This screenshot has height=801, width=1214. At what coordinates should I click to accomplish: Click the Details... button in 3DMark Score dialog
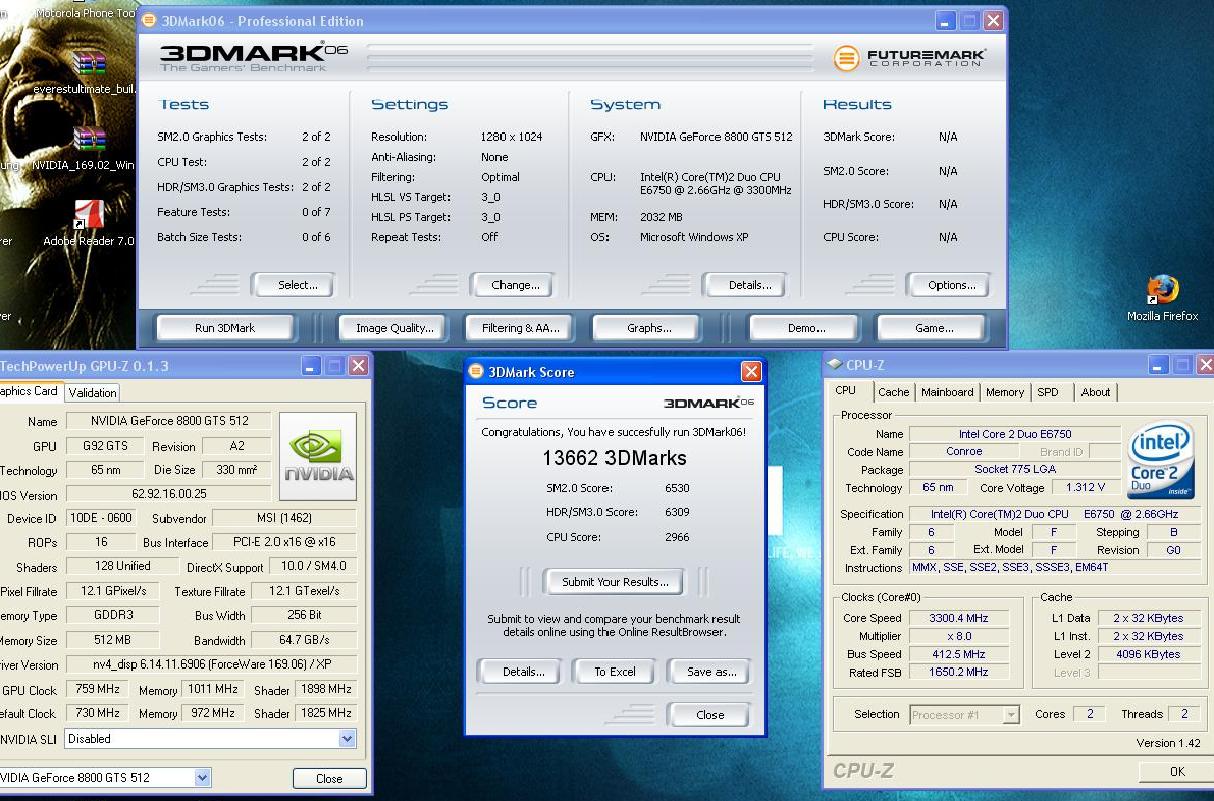(518, 672)
